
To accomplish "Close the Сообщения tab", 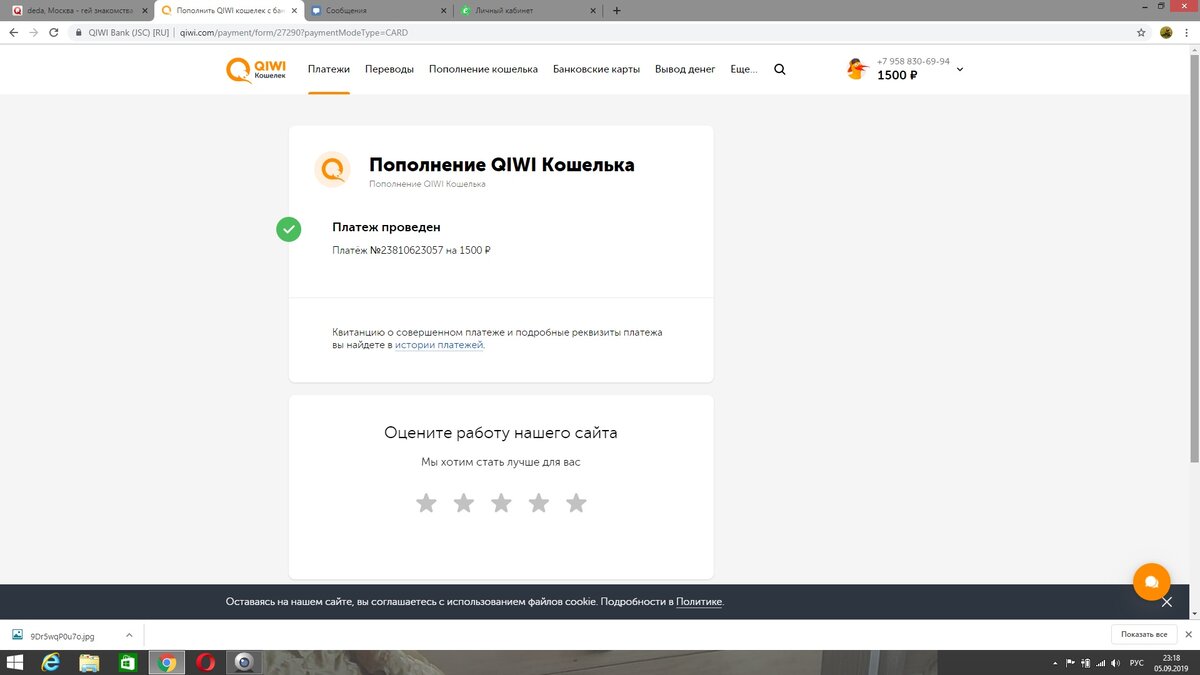I will (443, 11).
